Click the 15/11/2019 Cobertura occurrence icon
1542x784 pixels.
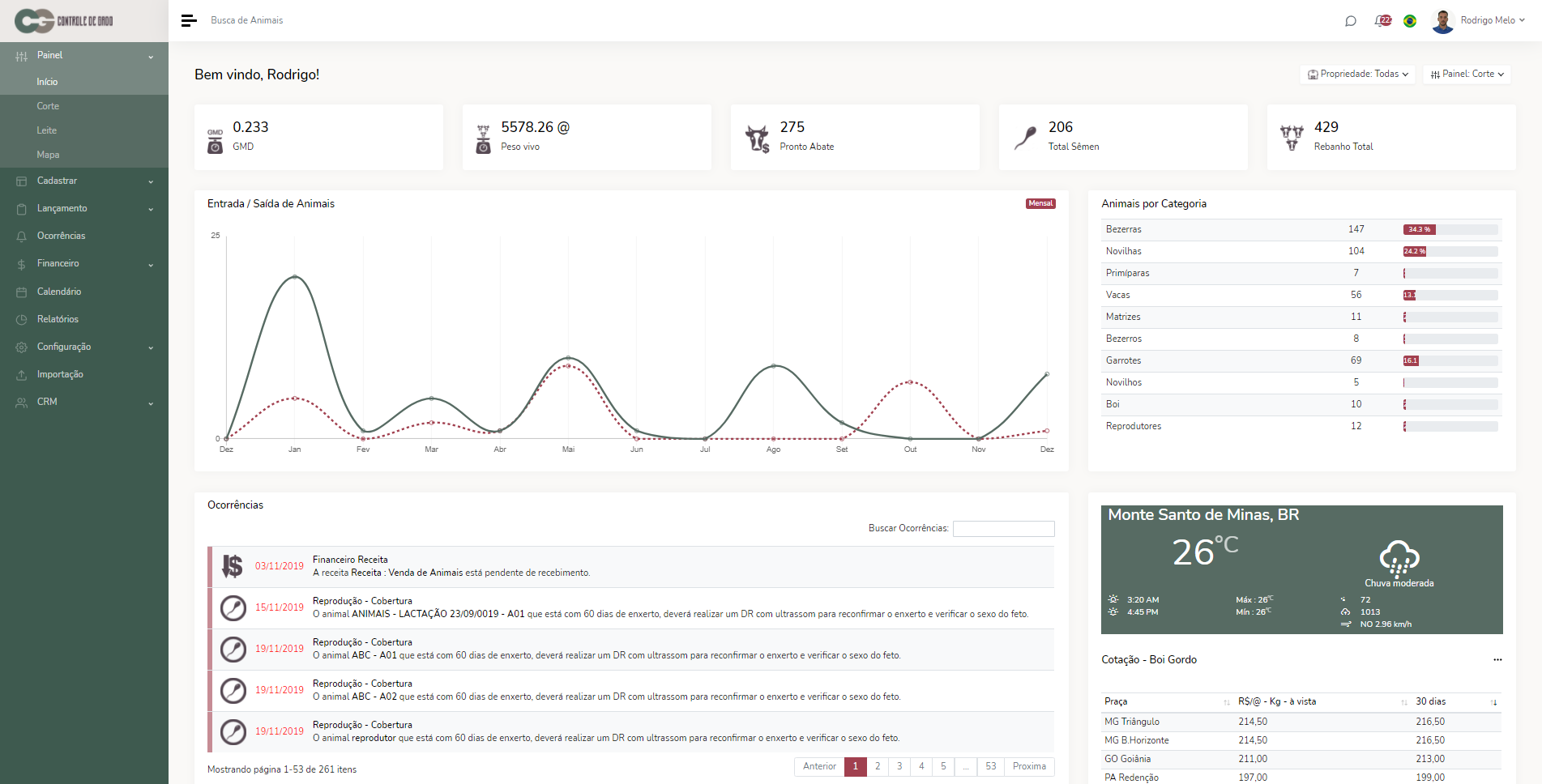click(x=233, y=607)
